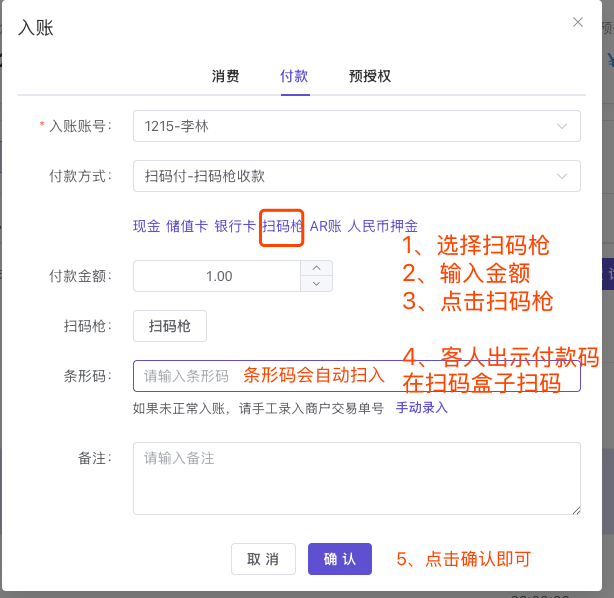Select the 付款 tab
This screenshot has height=598, width=614.
point(295,76)
